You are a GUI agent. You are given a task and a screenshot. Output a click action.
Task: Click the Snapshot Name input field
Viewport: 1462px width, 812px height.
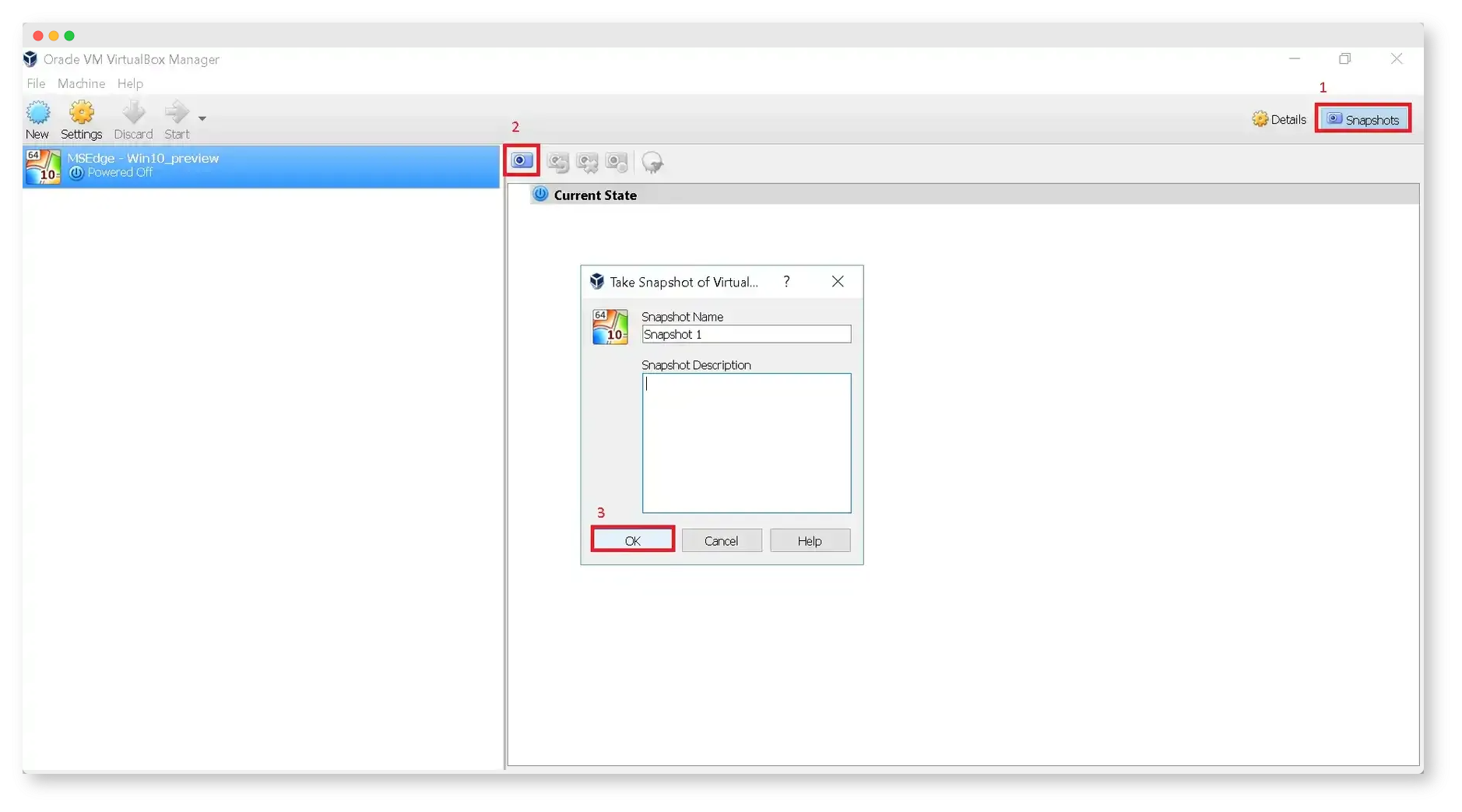(x=746, y=334)
